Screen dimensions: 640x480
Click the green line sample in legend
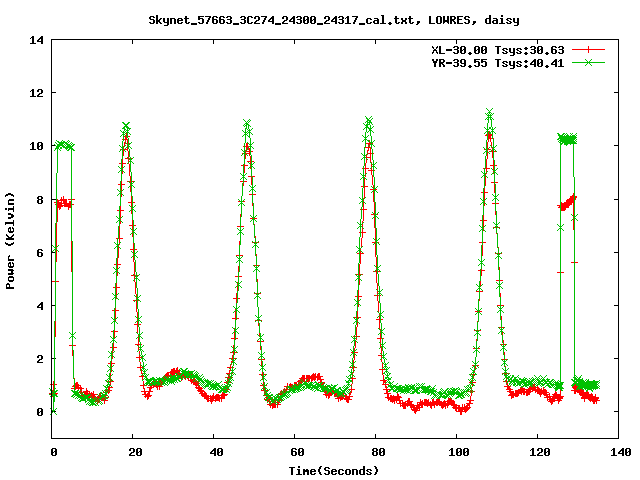(x=588, y=62)
